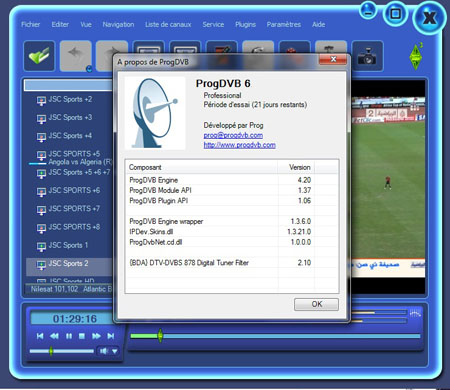Image resolution: width=450 pixels, height=390 pixels.
Task: Mute audio with the speaker icon
Action: coord(104,351)
